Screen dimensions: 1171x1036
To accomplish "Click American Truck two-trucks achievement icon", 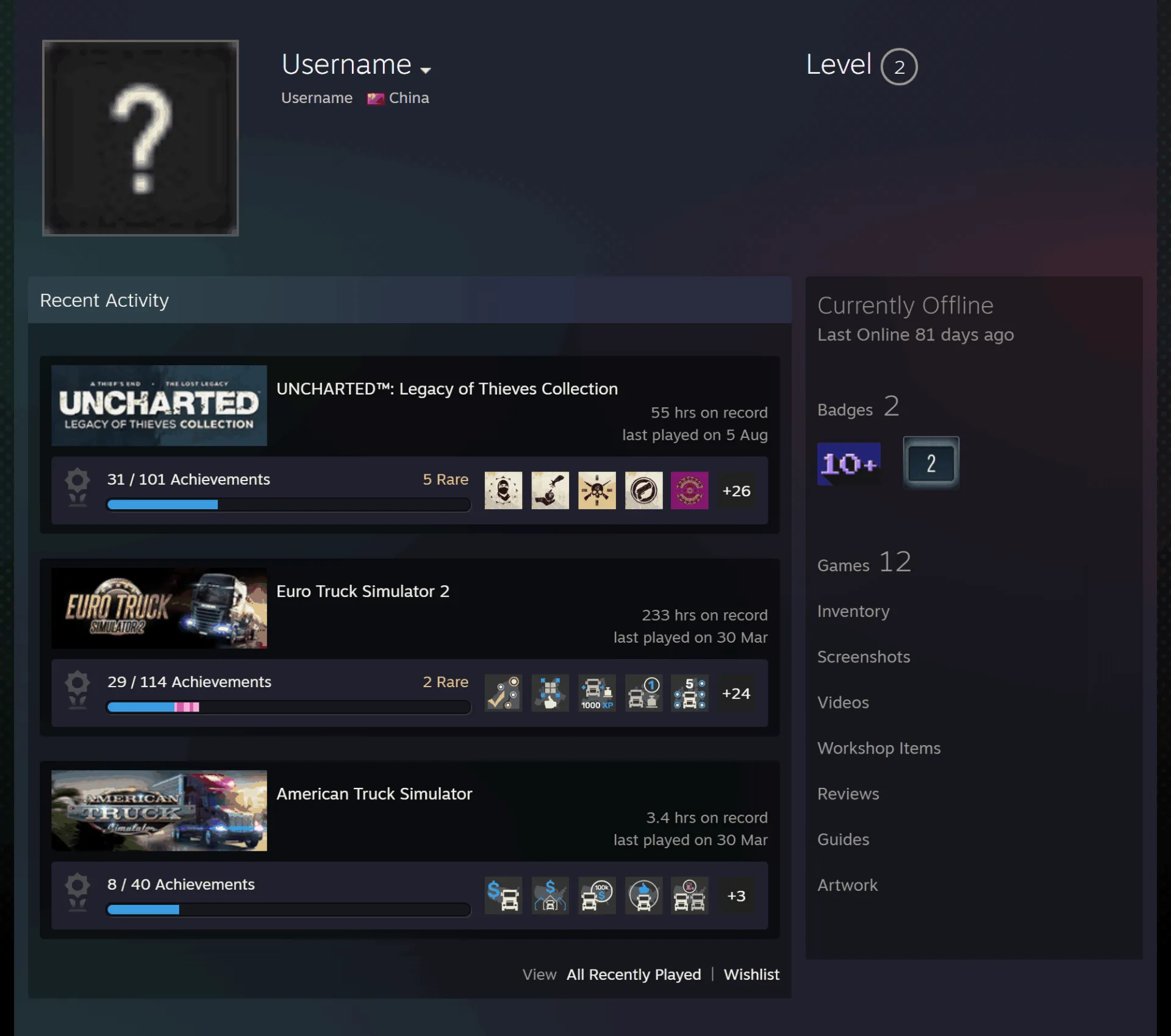I will click(x=690, y=895).
